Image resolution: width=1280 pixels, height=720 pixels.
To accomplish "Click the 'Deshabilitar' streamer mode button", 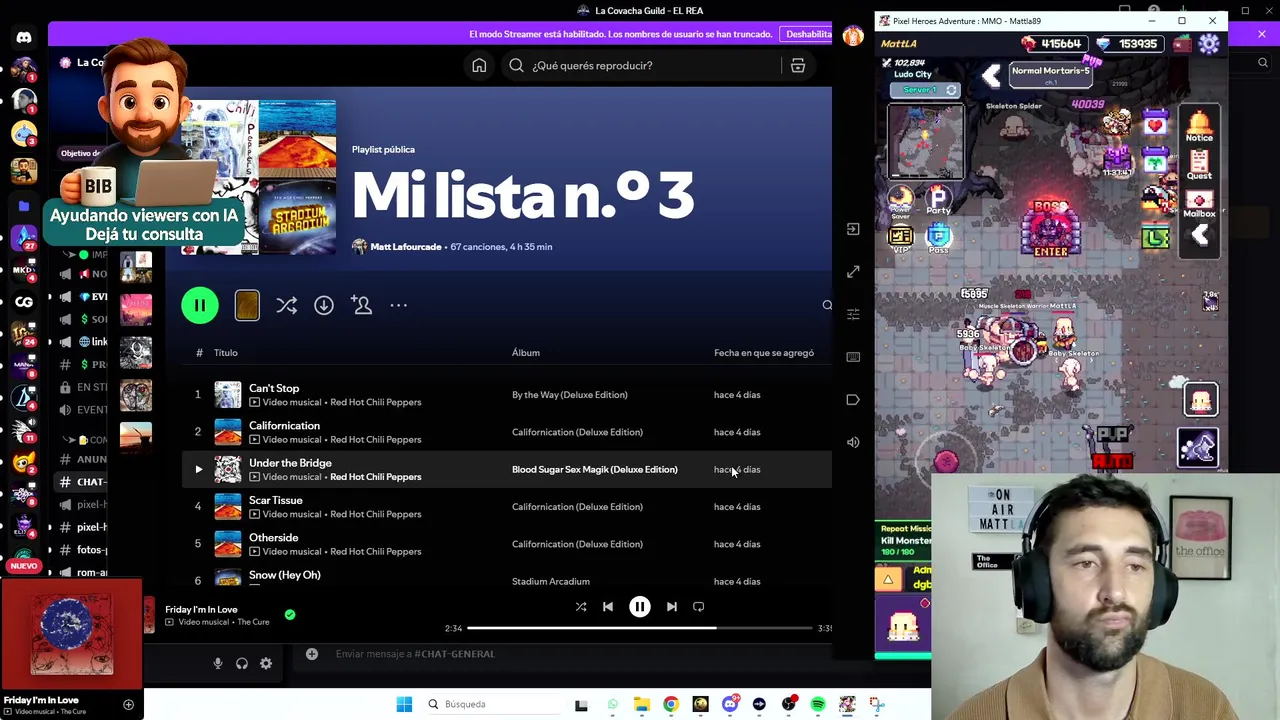I will (808, 34).
